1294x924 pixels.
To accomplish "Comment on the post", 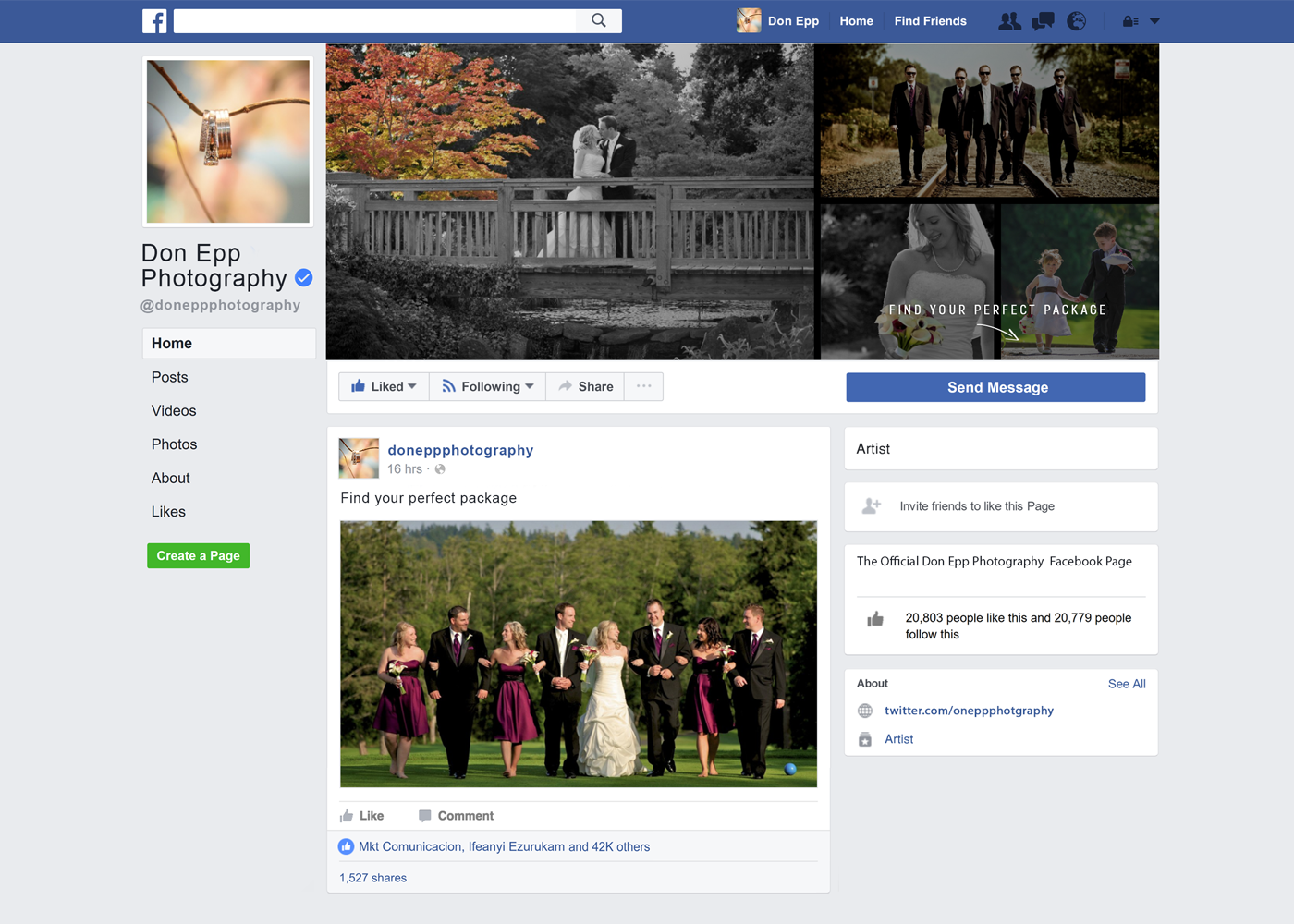I will click(457, 816).
